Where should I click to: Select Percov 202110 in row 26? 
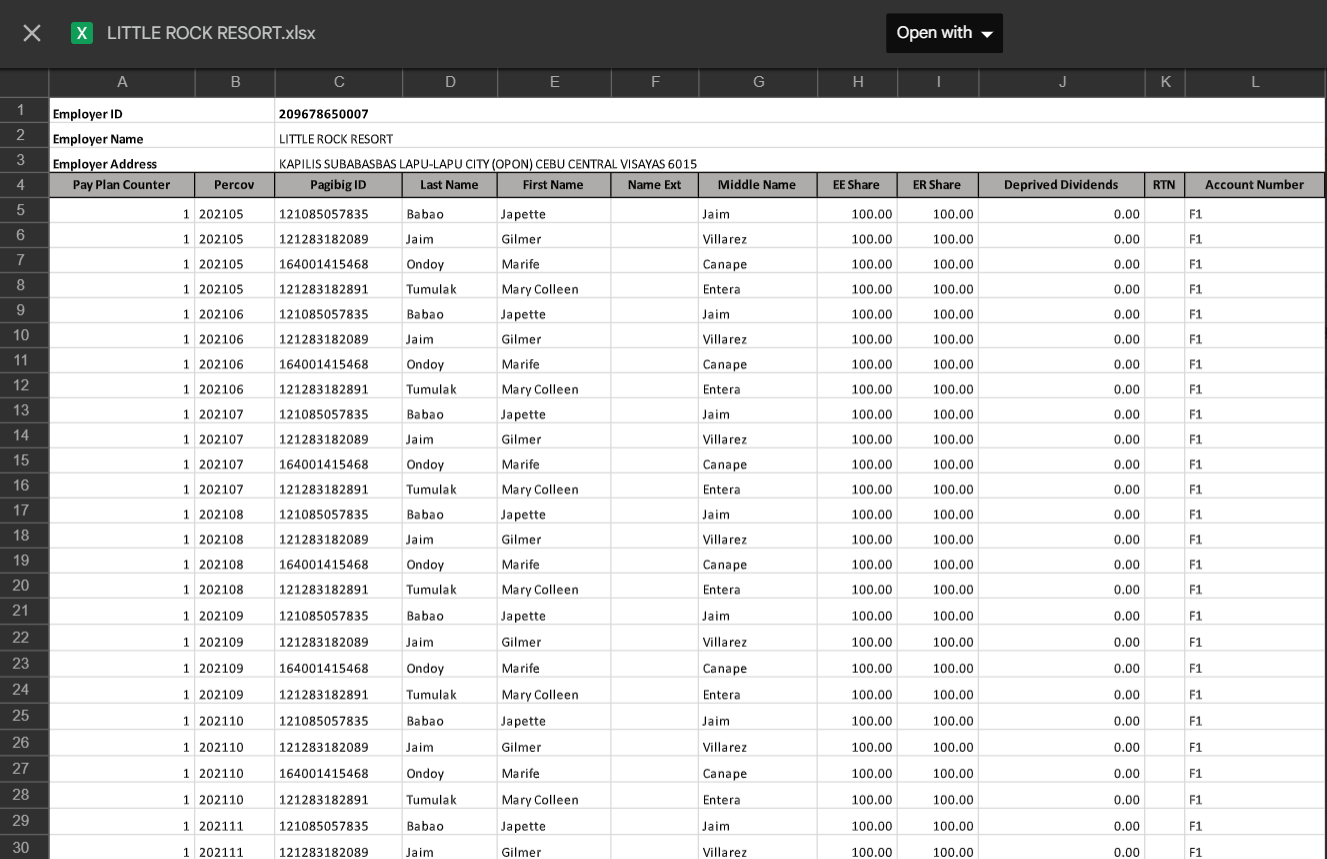pos(235,743)
